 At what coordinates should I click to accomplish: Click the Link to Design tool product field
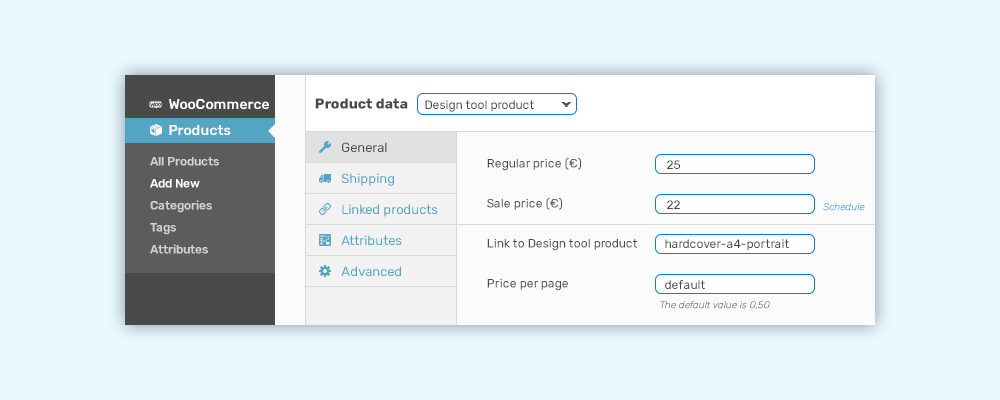click(x=735, y=244)
